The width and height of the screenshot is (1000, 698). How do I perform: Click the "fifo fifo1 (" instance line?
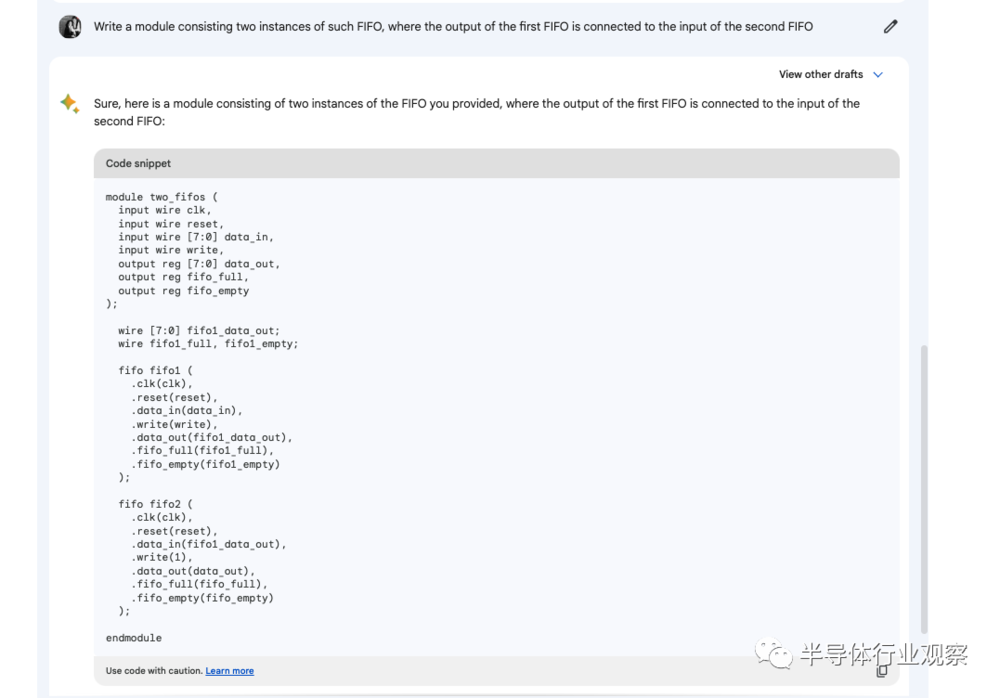155,371
